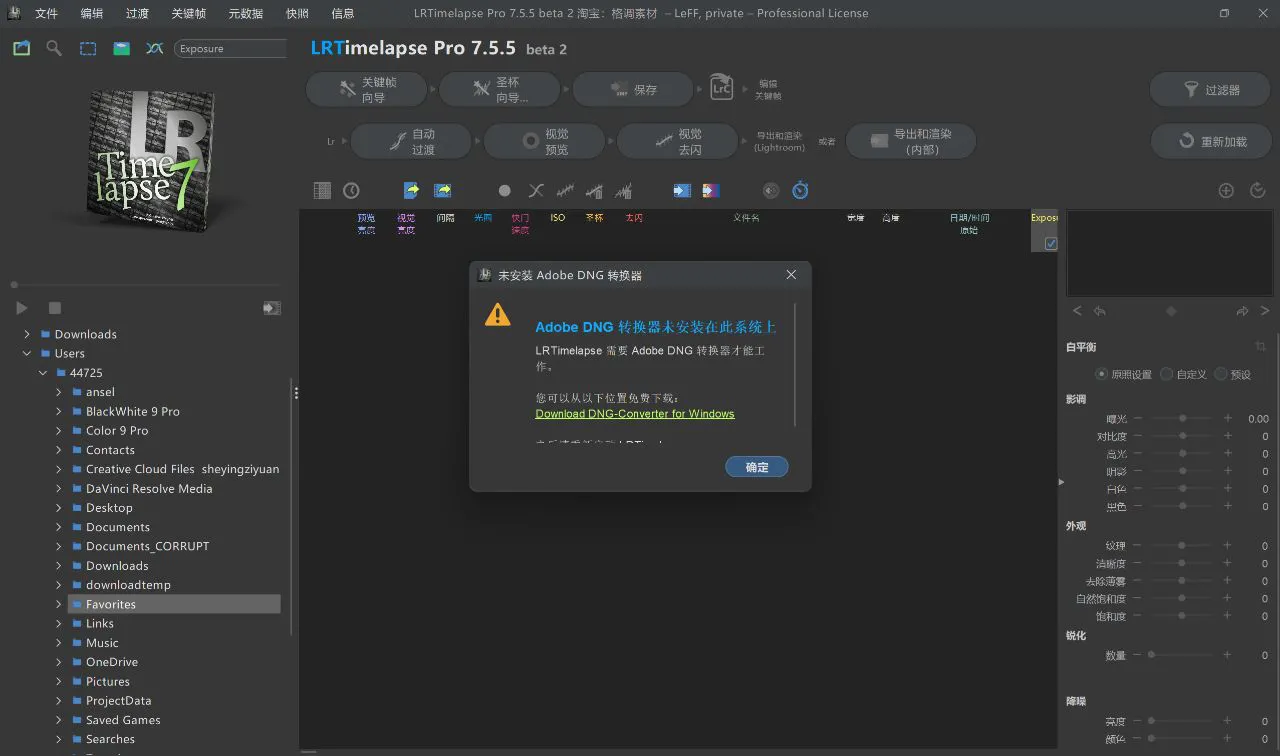This screenshot has width=1280, height=756.
Task: Click the open folder icon at top-left
Action: click(21, 48)
